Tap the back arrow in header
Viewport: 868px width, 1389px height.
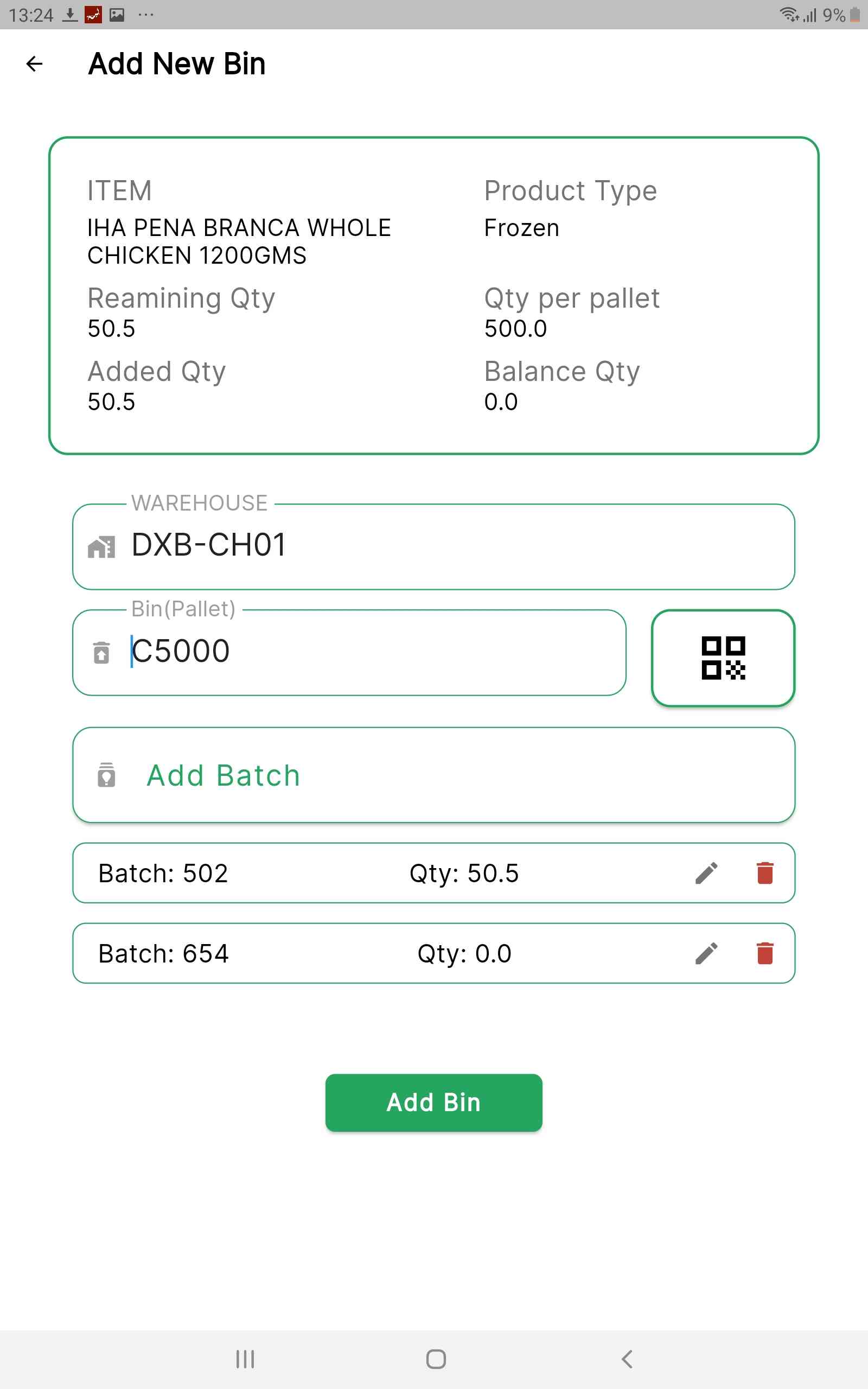click(34, 63)
